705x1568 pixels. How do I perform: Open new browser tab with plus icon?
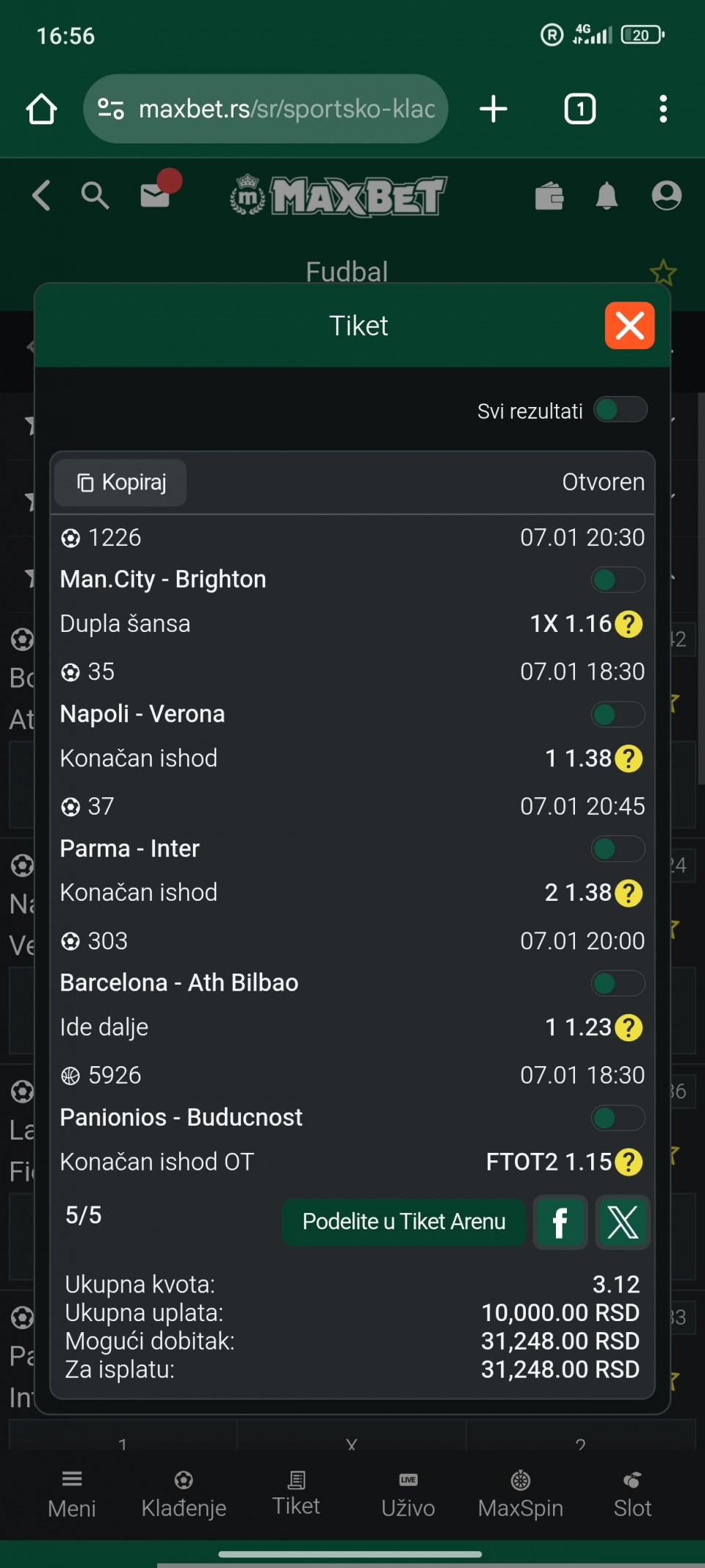coord(493,109)
